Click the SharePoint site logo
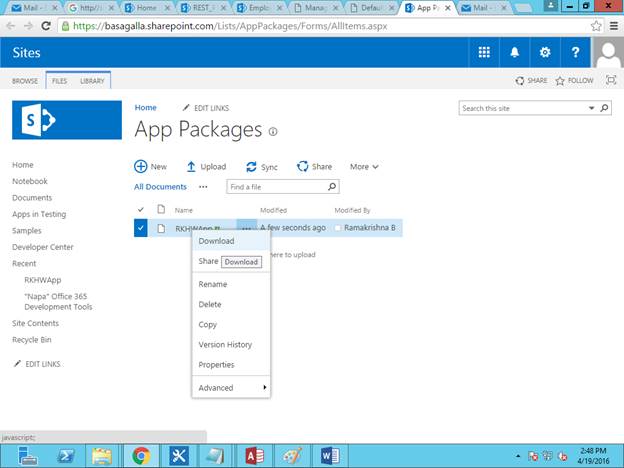Screen dimensions: 624x468 point(67,120)
